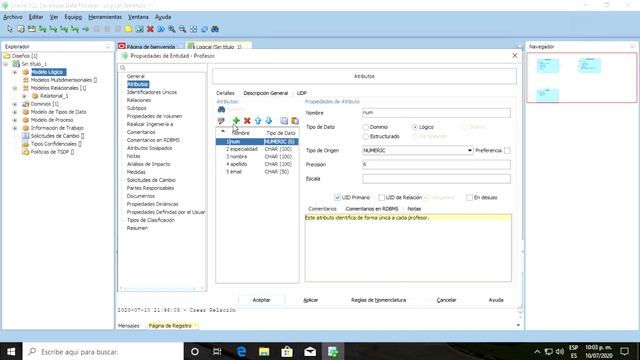Open Microsoft Edge from taskbar
Screen dimensions: 640x360
(x=241, y=351)
